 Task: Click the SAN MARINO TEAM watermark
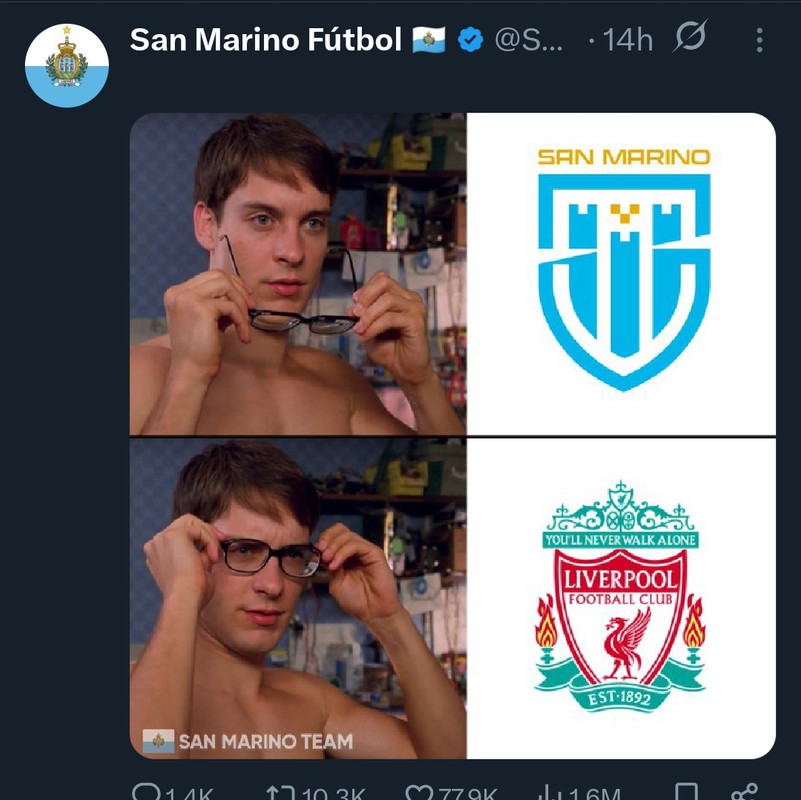coord(248,741)
